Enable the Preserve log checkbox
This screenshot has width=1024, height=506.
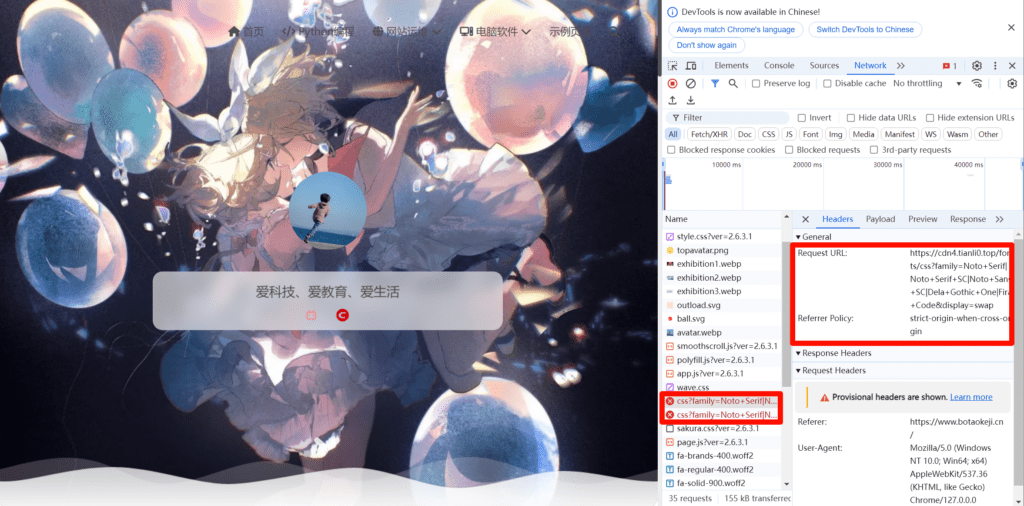[x=756, y=84]
